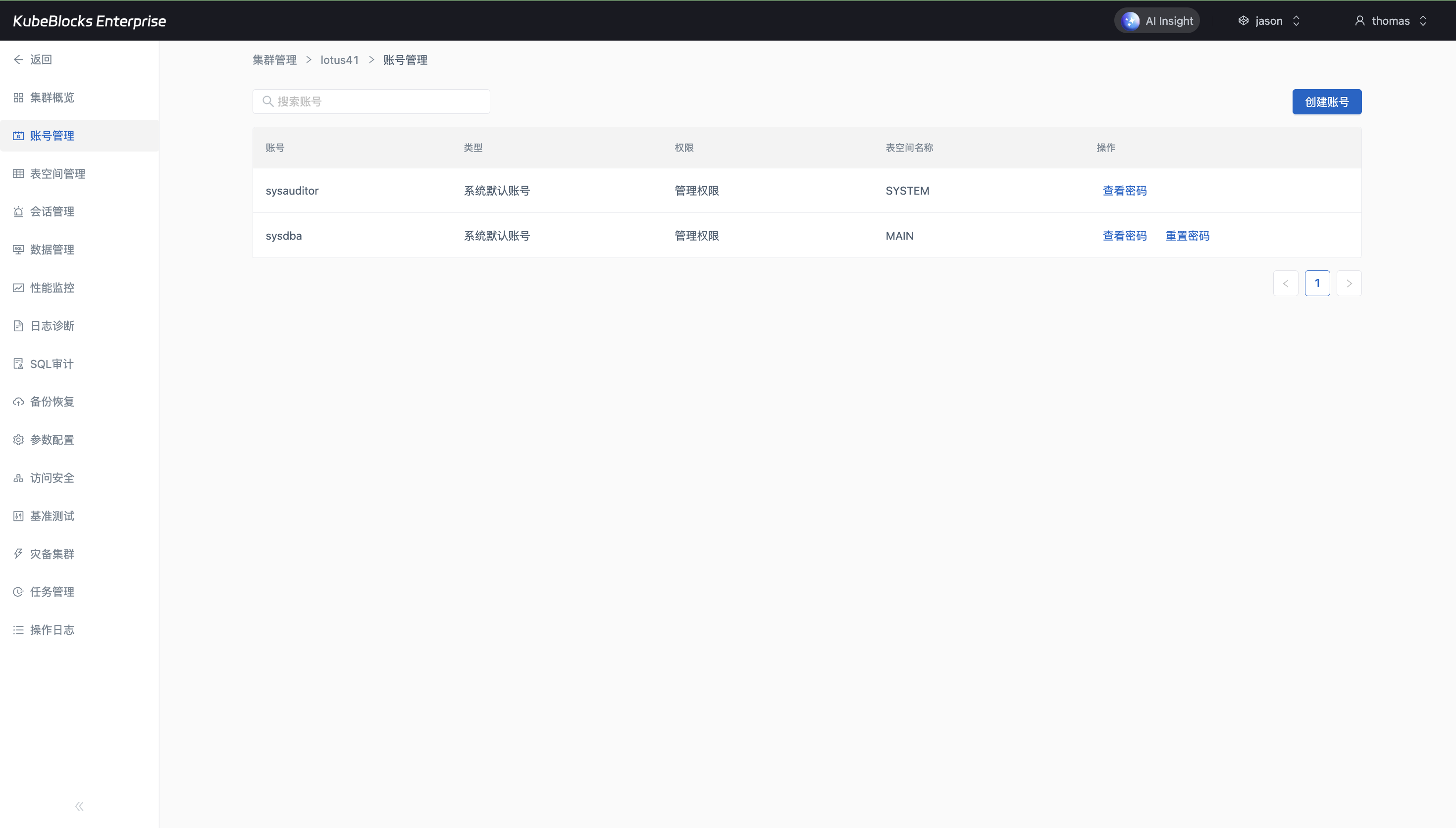Open 操作日志 menu item
Image resolution: width=1456 pixels, height=828 pixels.
52,630
